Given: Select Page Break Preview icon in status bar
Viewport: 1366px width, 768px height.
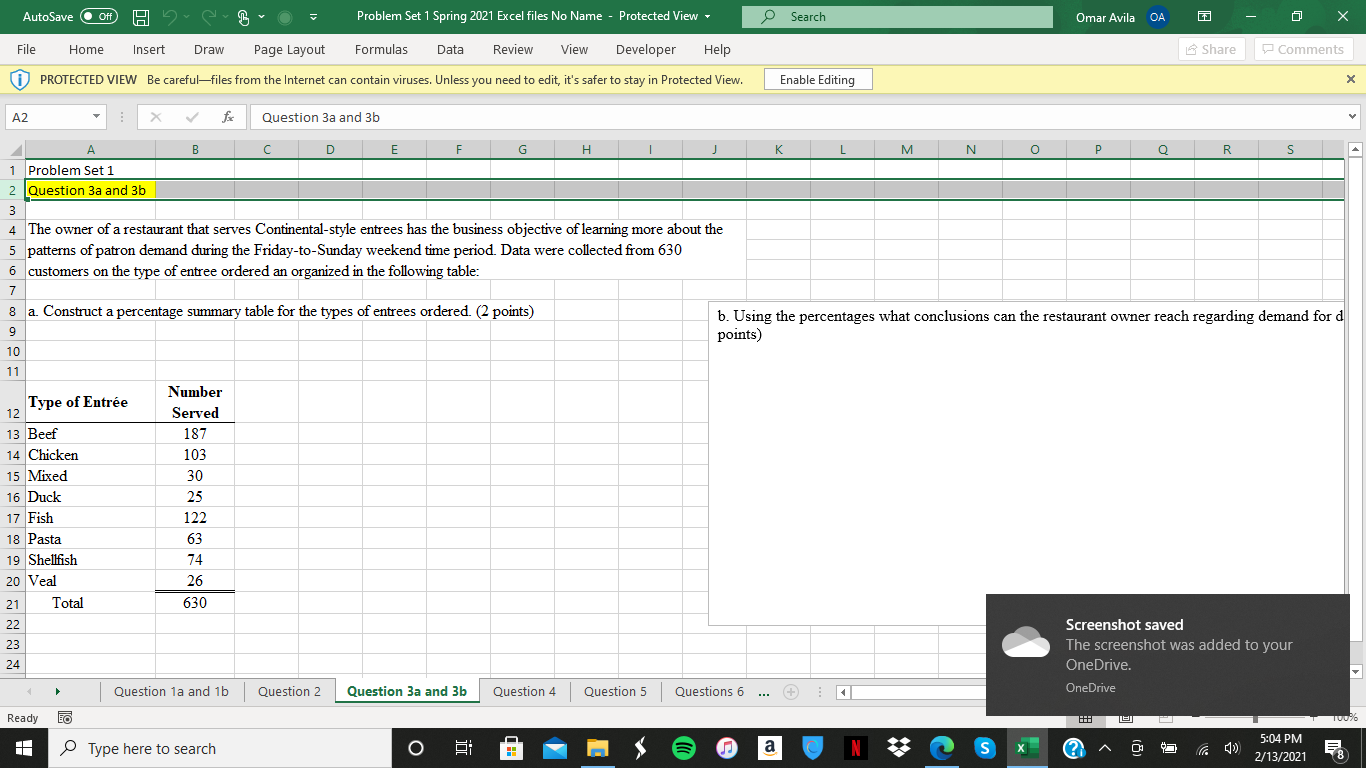Looking at the screenshot, I should click(1165, 718).
